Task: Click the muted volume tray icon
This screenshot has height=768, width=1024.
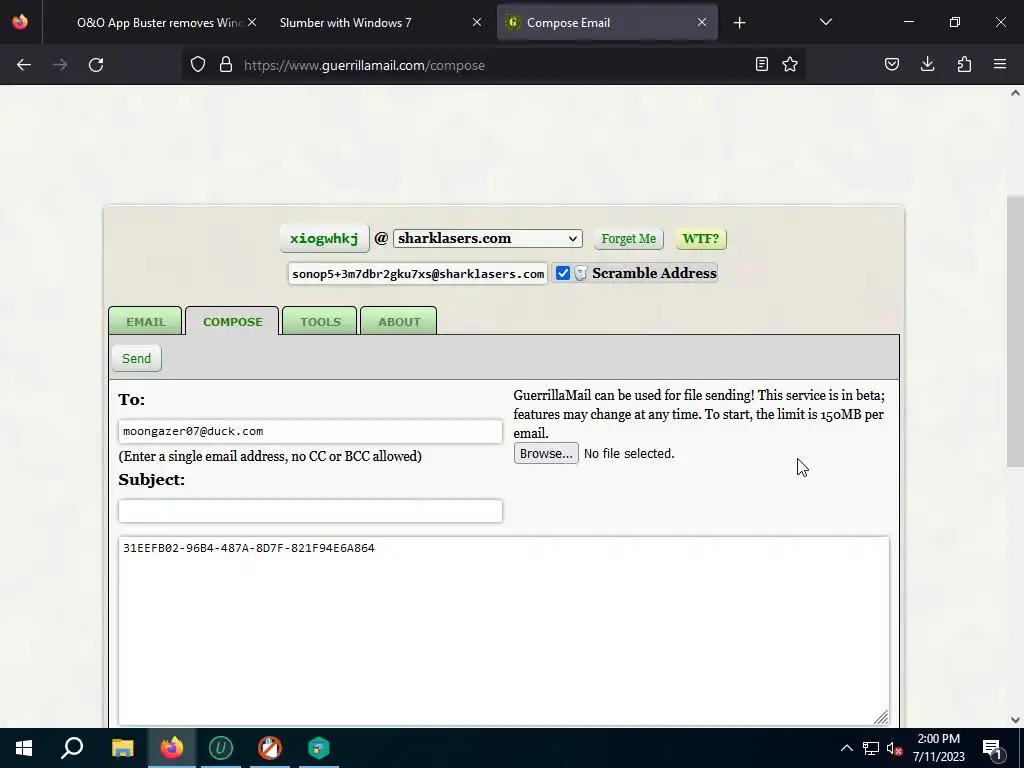Action: pos(895,748)
